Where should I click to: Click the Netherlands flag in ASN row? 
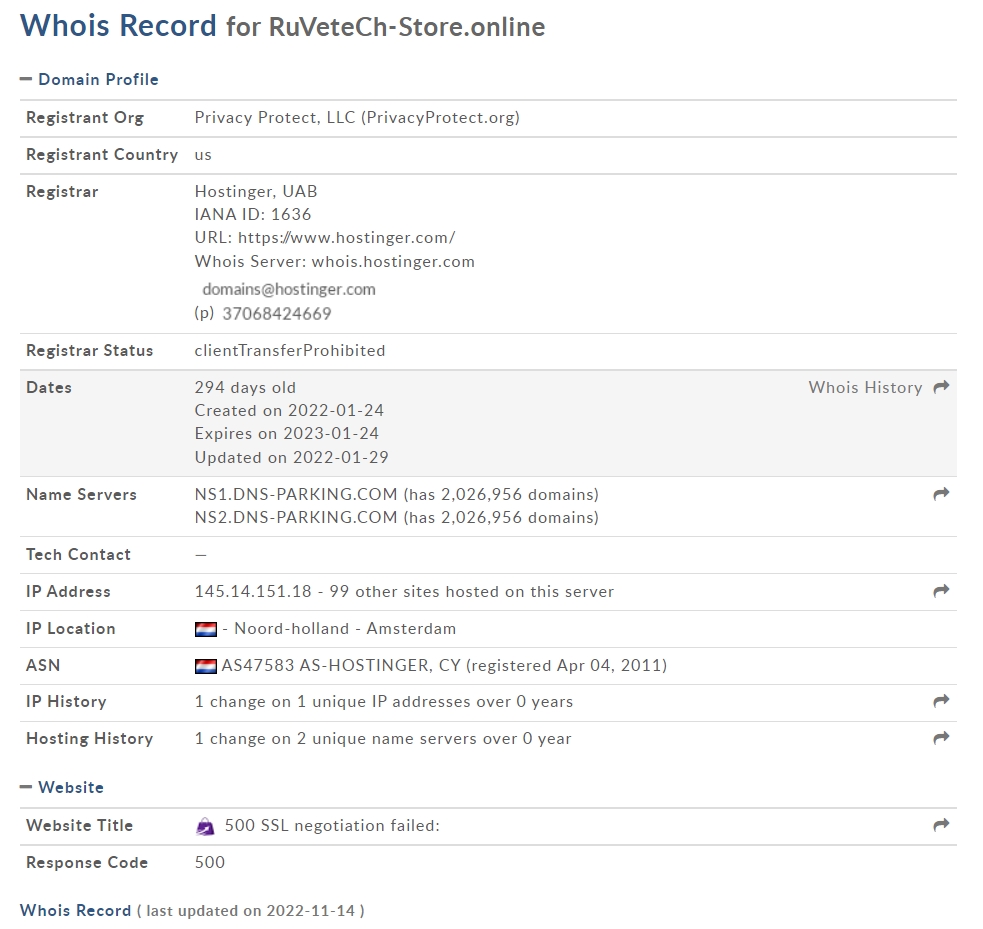pos(206,666)
